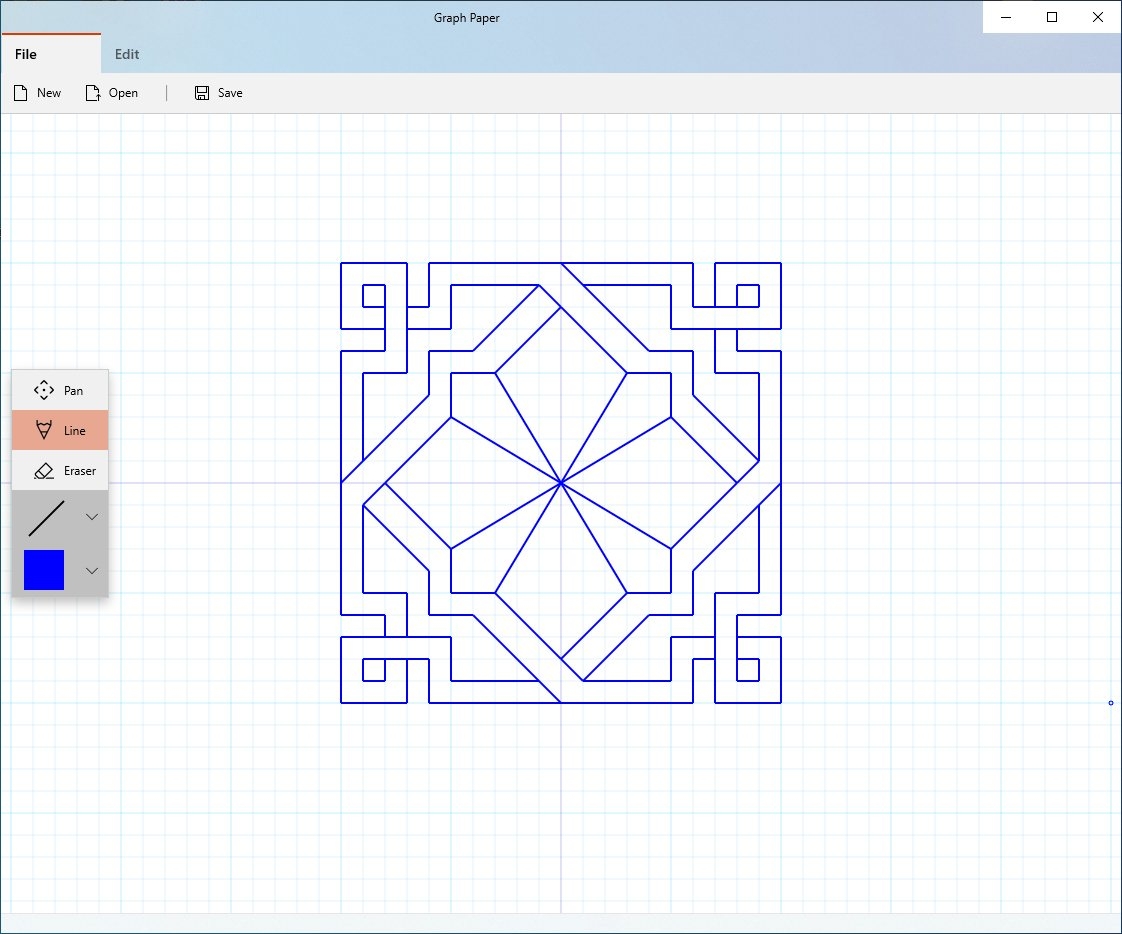Viewport: 1122px width, 934px height.
Task: Switch to the File tab
Action: tap(25, 55)
